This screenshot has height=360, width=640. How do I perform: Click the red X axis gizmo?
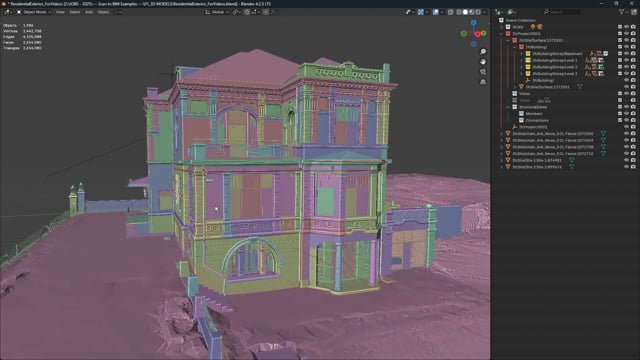477,34
